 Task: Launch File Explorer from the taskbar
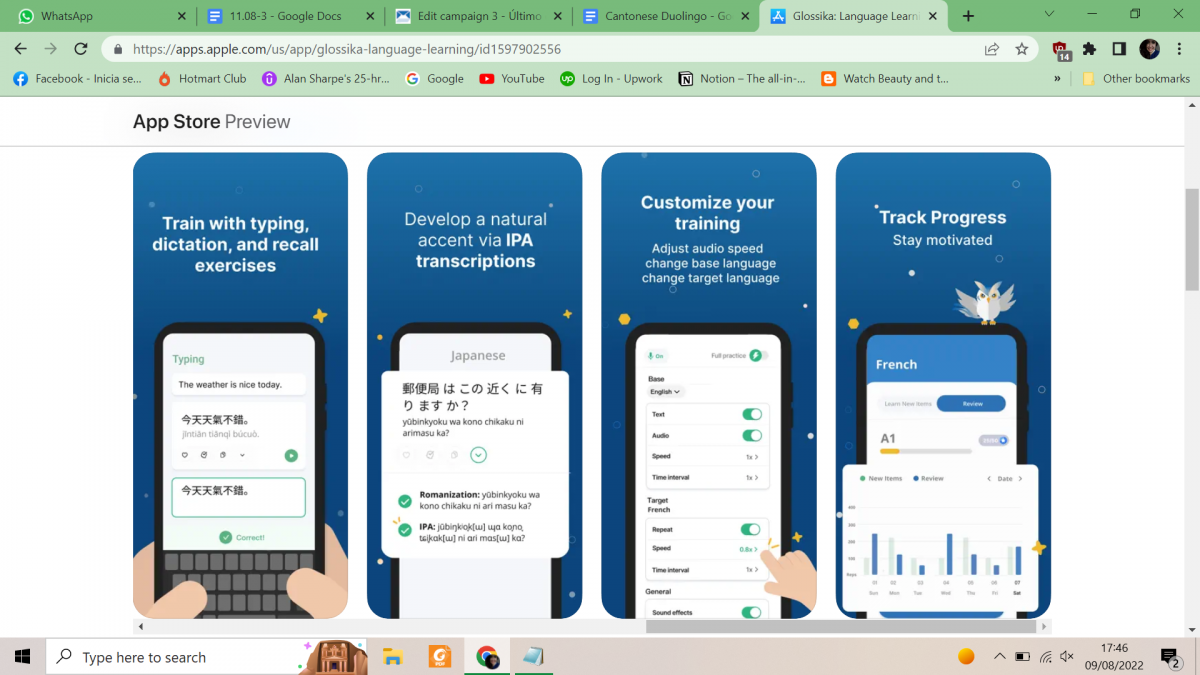pyautogui.click(x=392, y=657)
